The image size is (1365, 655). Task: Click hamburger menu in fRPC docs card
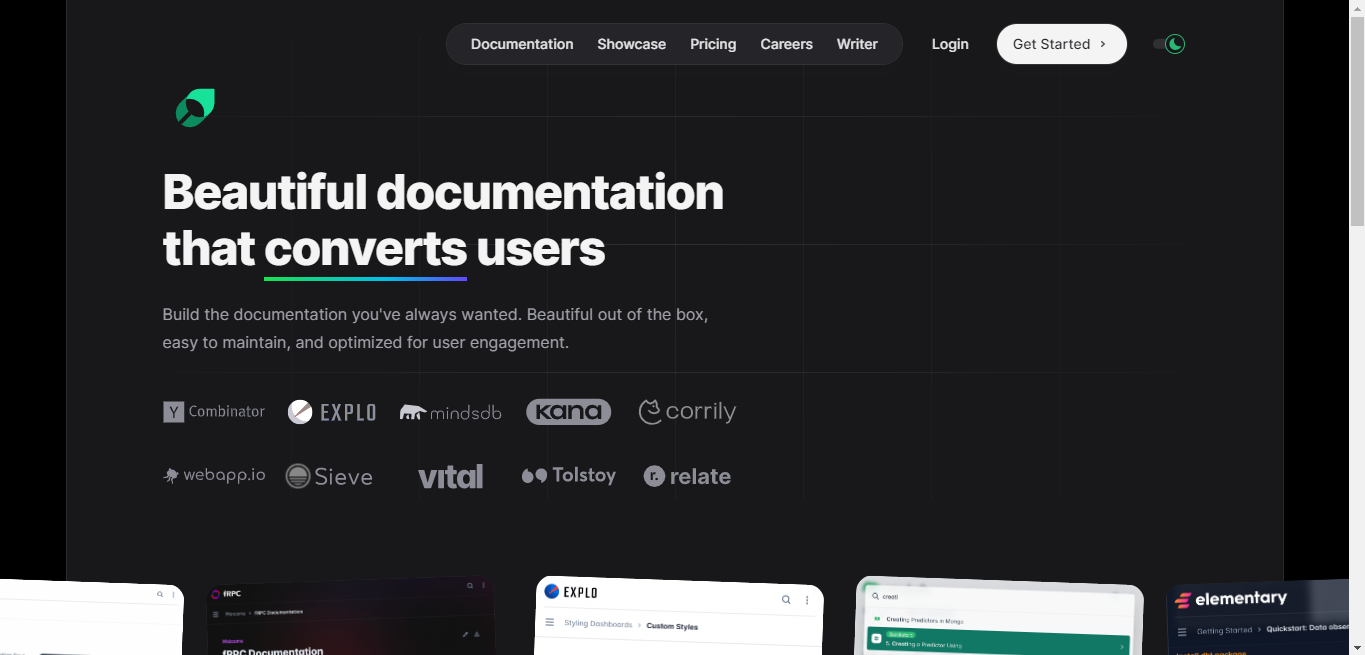215,614
